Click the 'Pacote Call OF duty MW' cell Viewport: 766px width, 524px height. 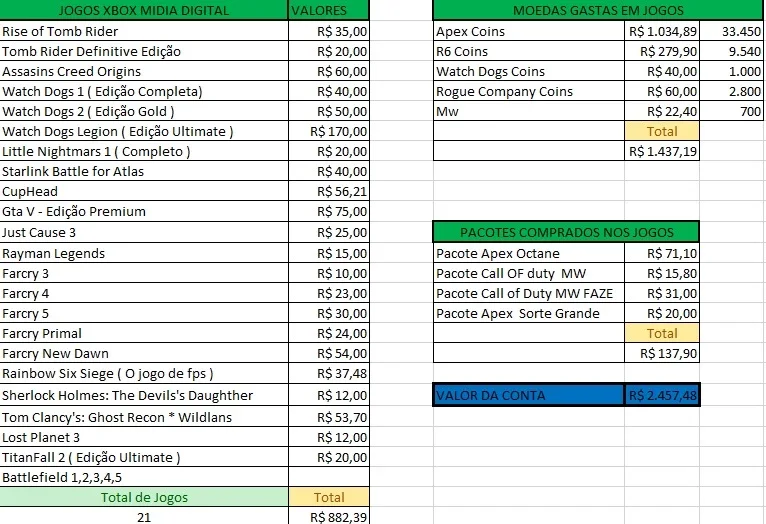tap(529, 273)
